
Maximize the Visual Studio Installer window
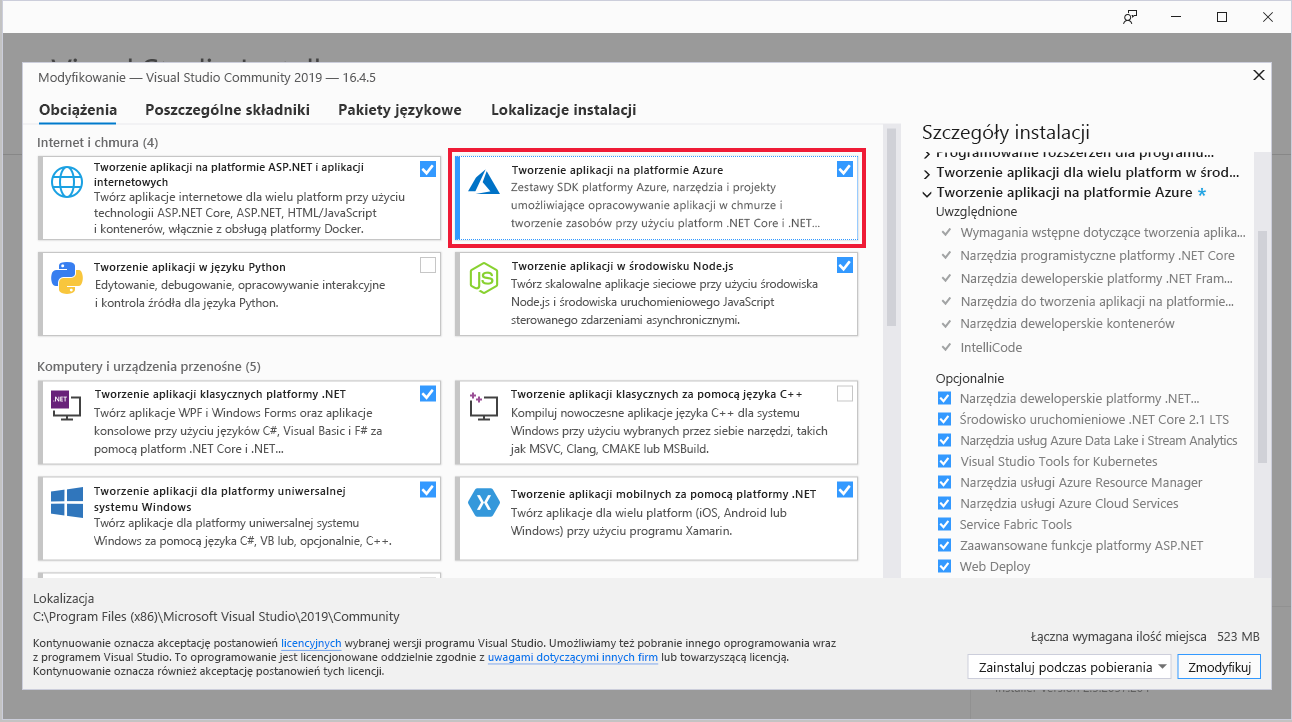(1222, 17)
